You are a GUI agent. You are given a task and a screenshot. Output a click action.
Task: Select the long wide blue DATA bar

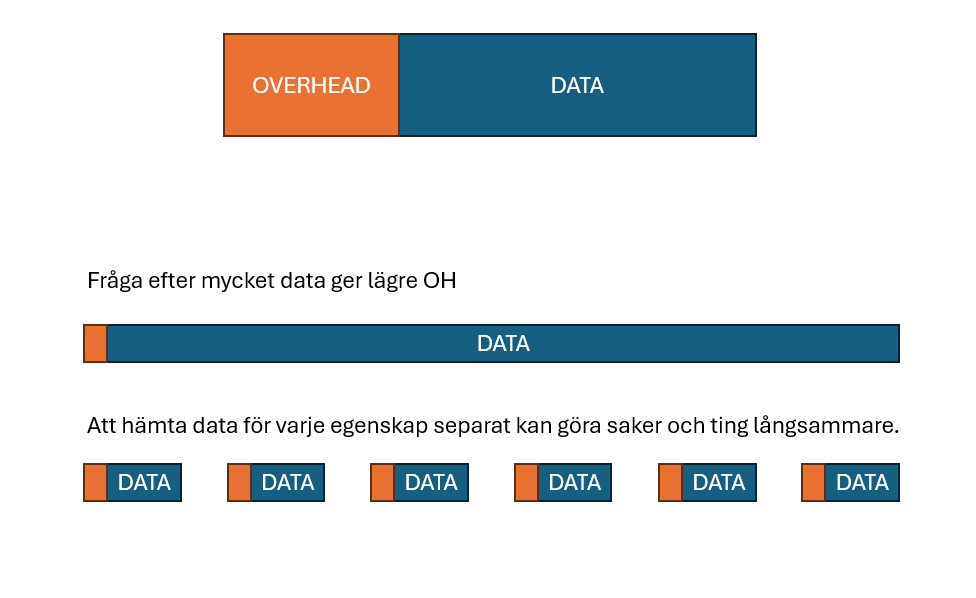[502, 343]
